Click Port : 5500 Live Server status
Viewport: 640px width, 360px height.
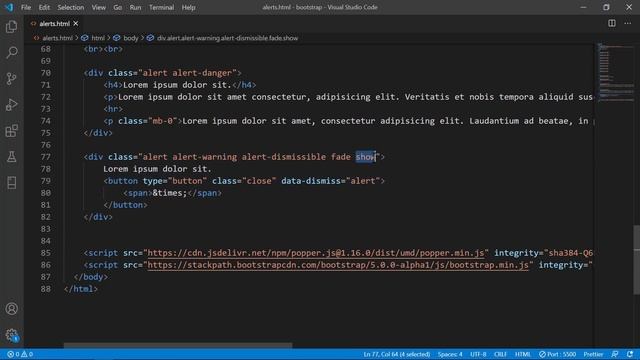point(557,354)
